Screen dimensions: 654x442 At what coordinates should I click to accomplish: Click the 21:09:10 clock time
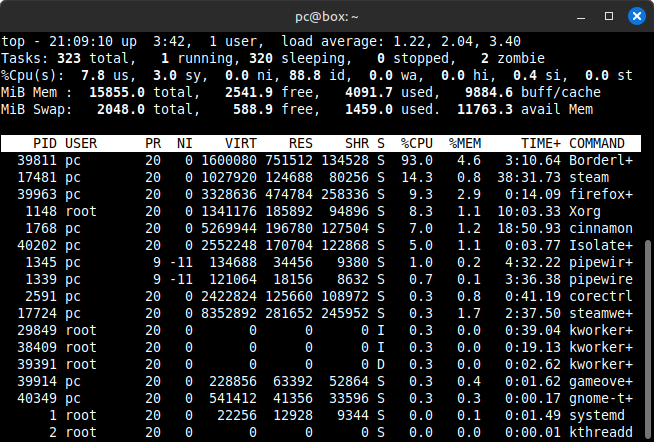[81, 41]
